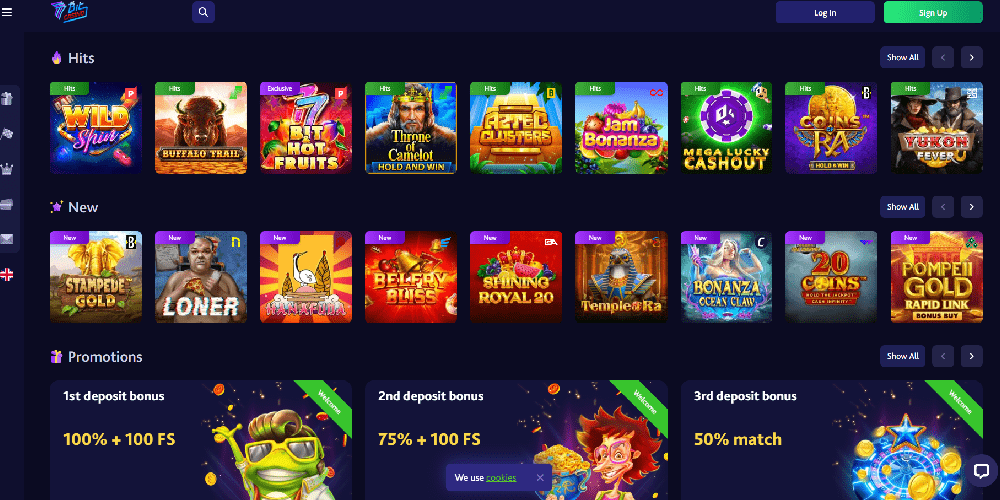Advance Hits carousel with right chevron
Image resolution: width=1000 pixels, height=500 pixels.
(x=971, y=57)
